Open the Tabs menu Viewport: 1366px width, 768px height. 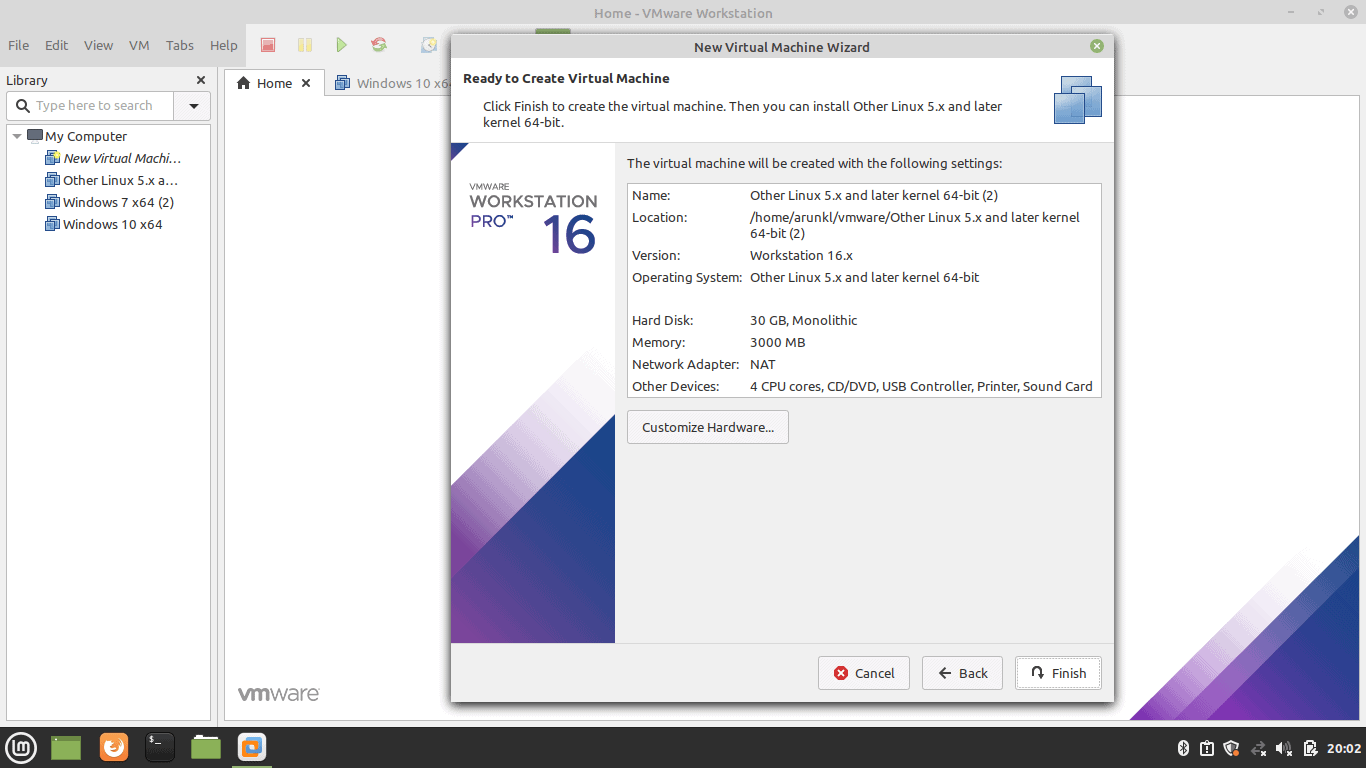pyautogui.click(x=180, y=45)
